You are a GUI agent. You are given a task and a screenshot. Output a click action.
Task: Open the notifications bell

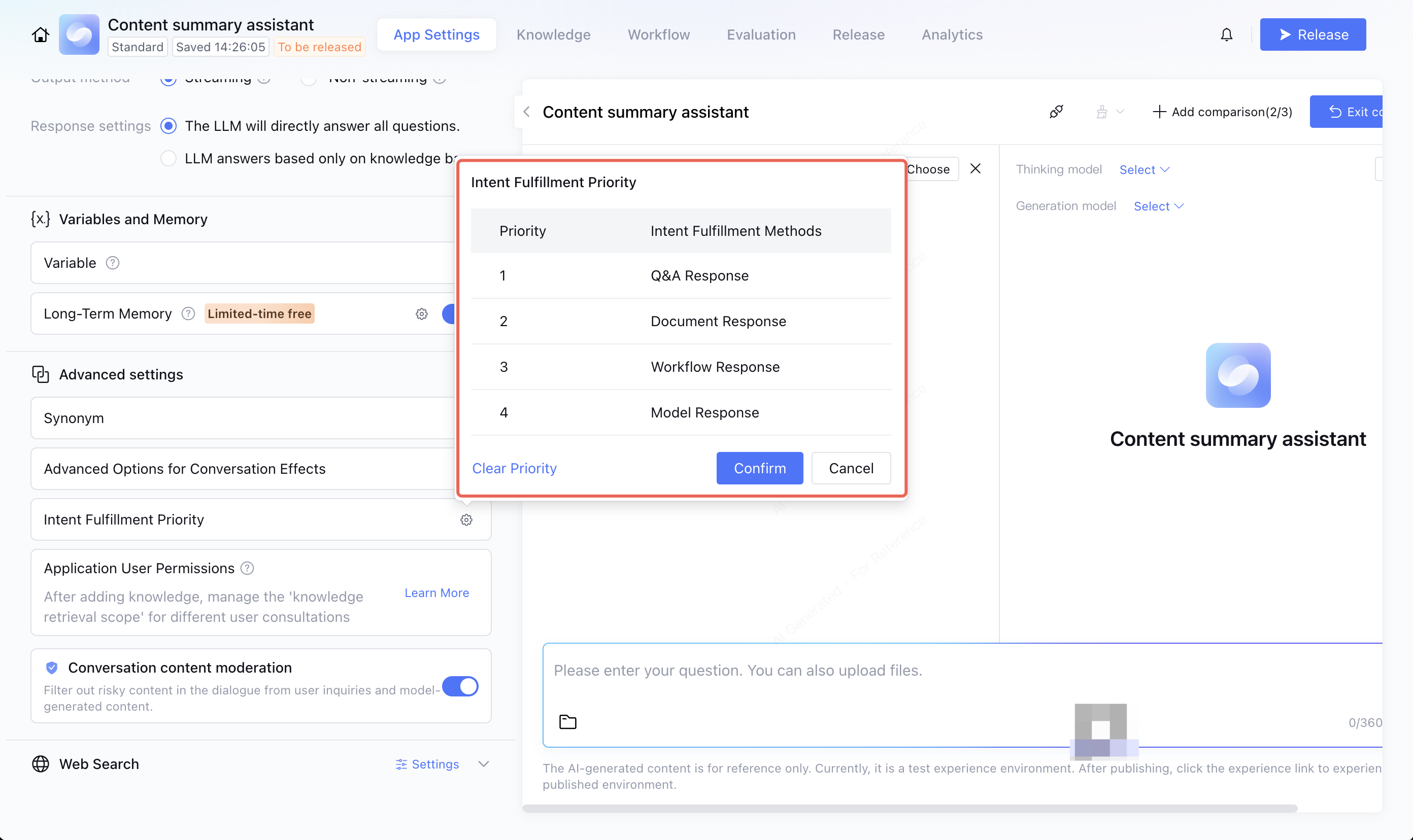[1226, 34]
